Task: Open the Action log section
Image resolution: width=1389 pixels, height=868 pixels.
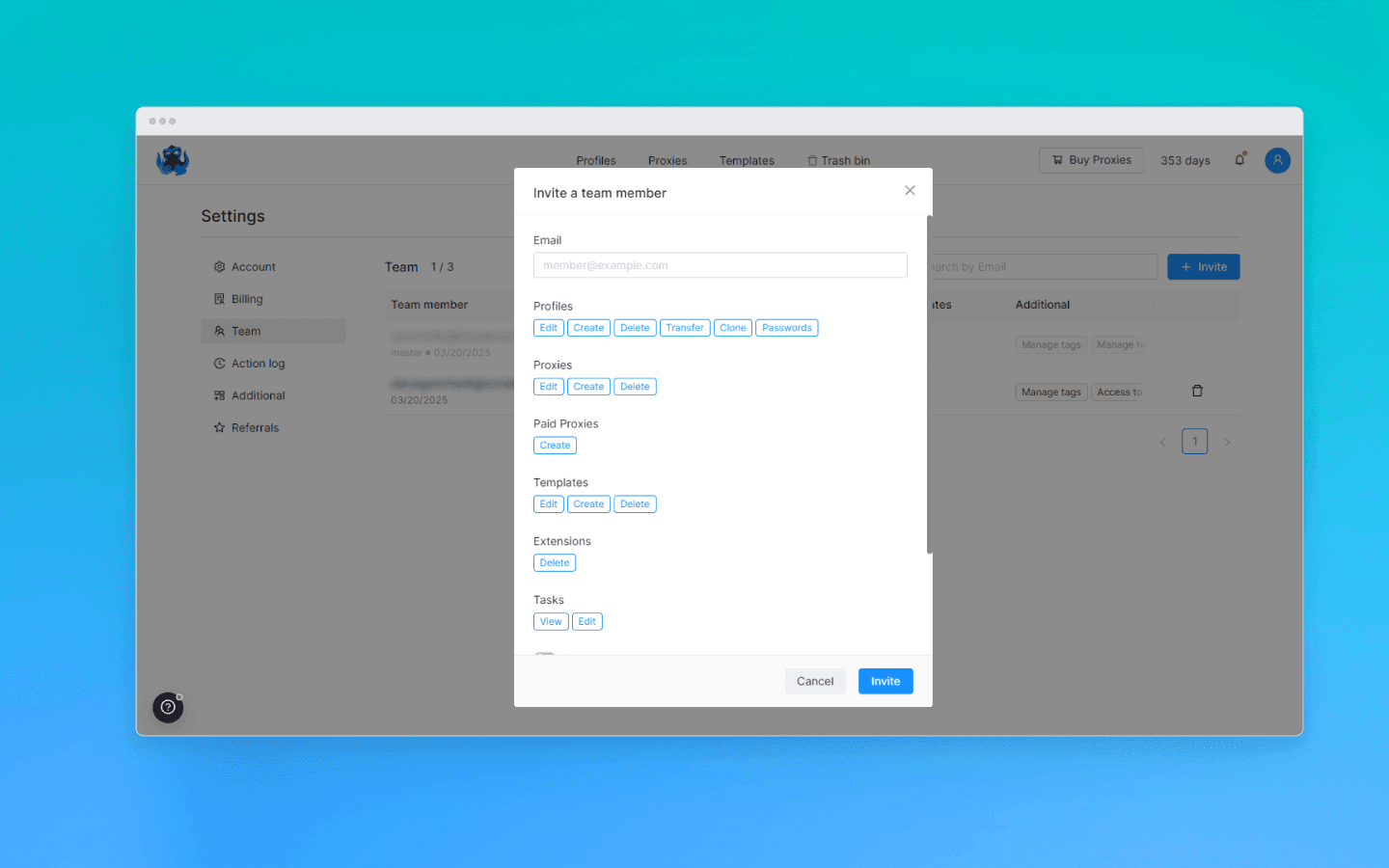Action: point(257,363)
